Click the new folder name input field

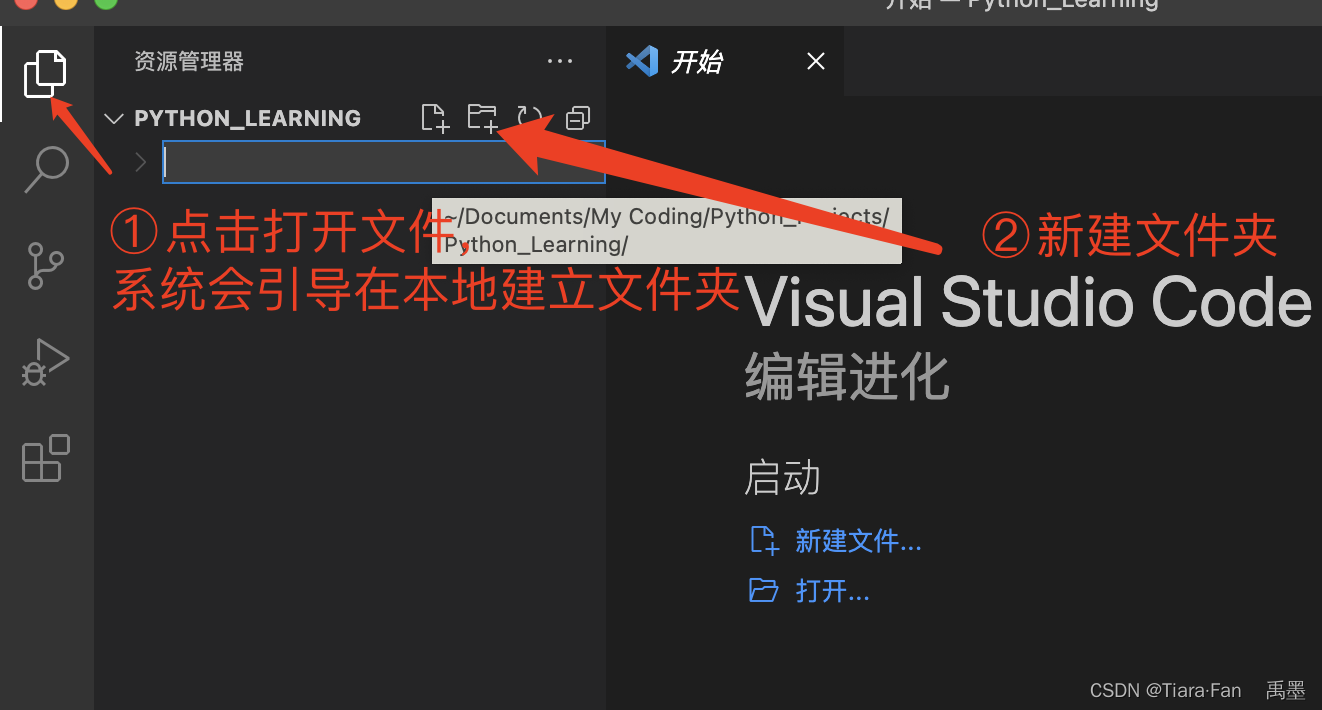(384, 162)
